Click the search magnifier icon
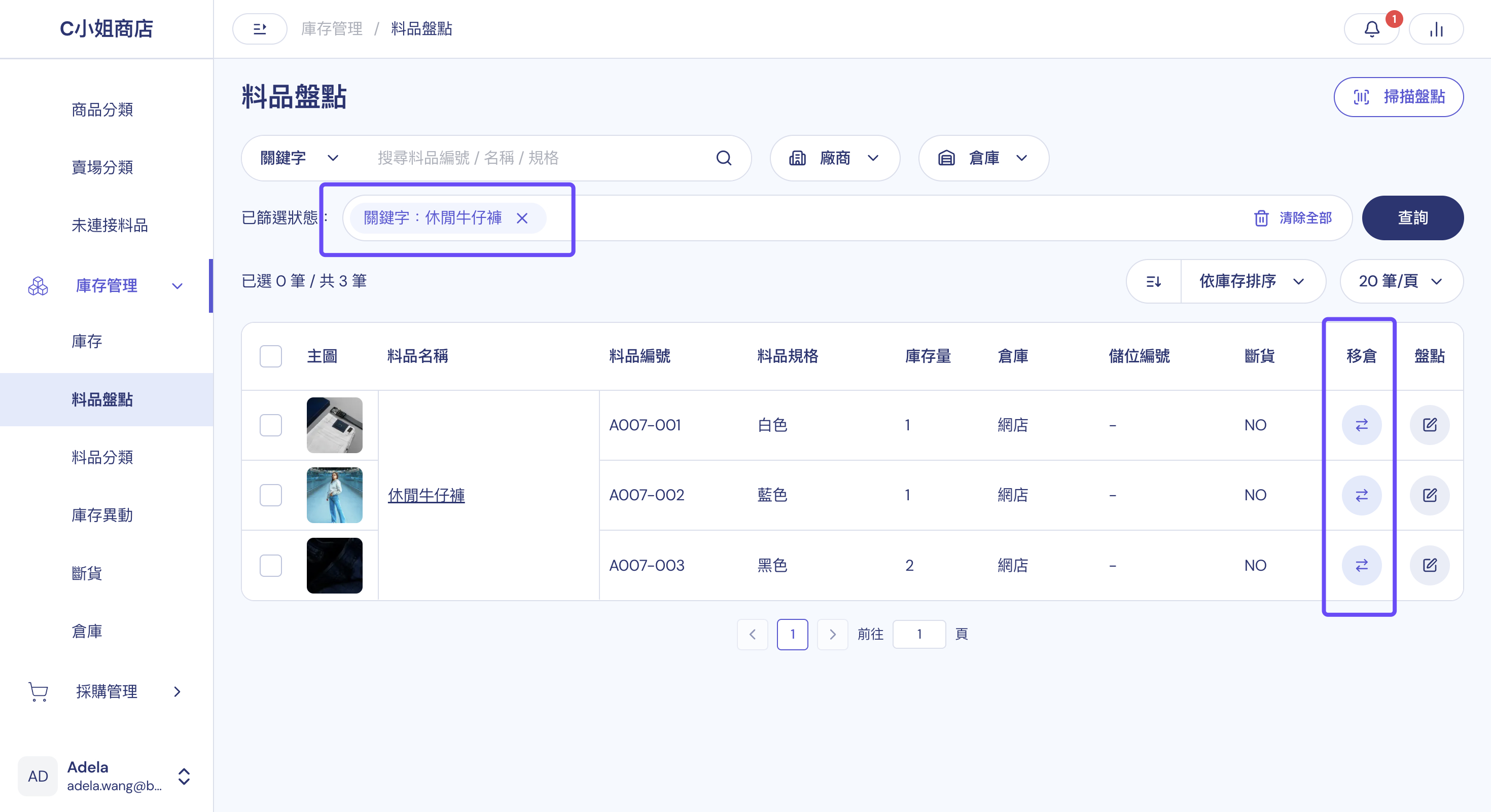 (x=724, y=158)
